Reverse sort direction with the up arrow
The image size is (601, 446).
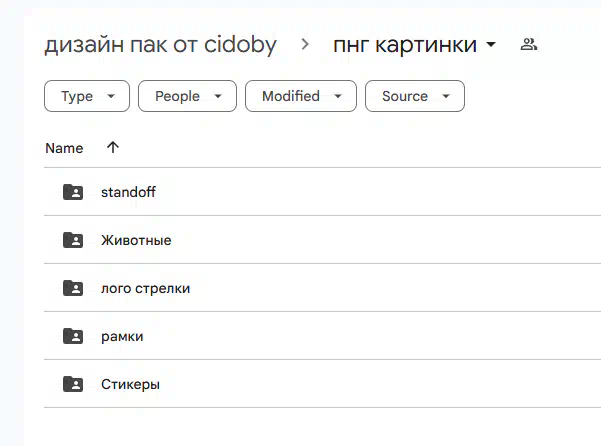point(113,148)
